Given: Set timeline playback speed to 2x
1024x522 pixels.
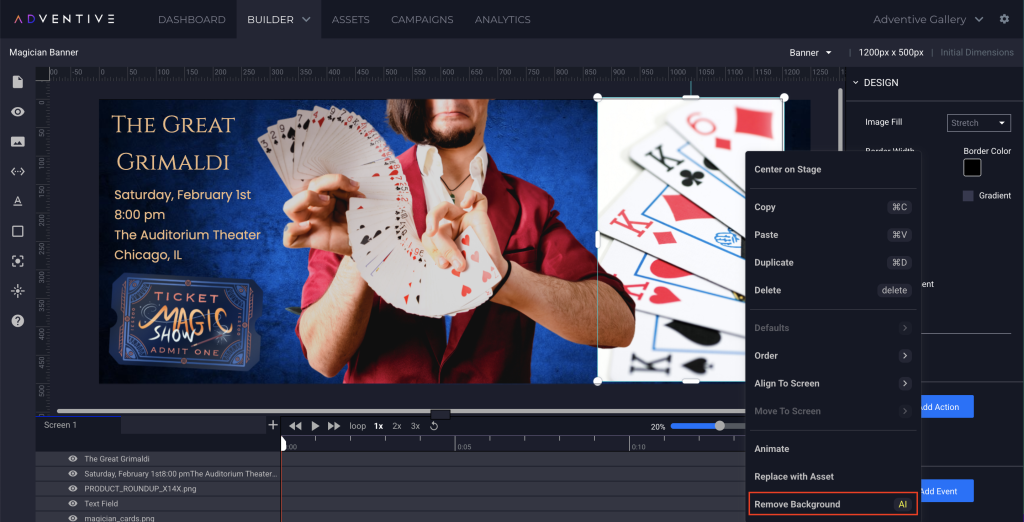Looking at the screenshot, I should pyautogui.click(x=397, y=426).
